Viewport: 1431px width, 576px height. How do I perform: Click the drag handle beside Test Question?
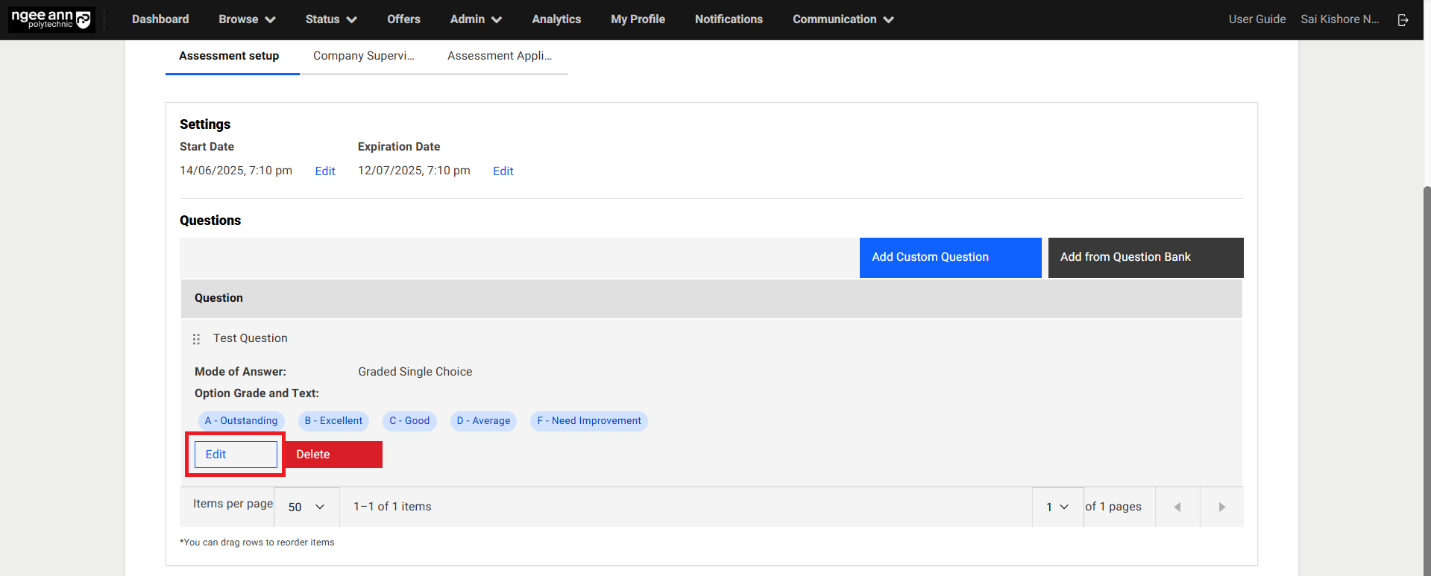tap(196, 339)
